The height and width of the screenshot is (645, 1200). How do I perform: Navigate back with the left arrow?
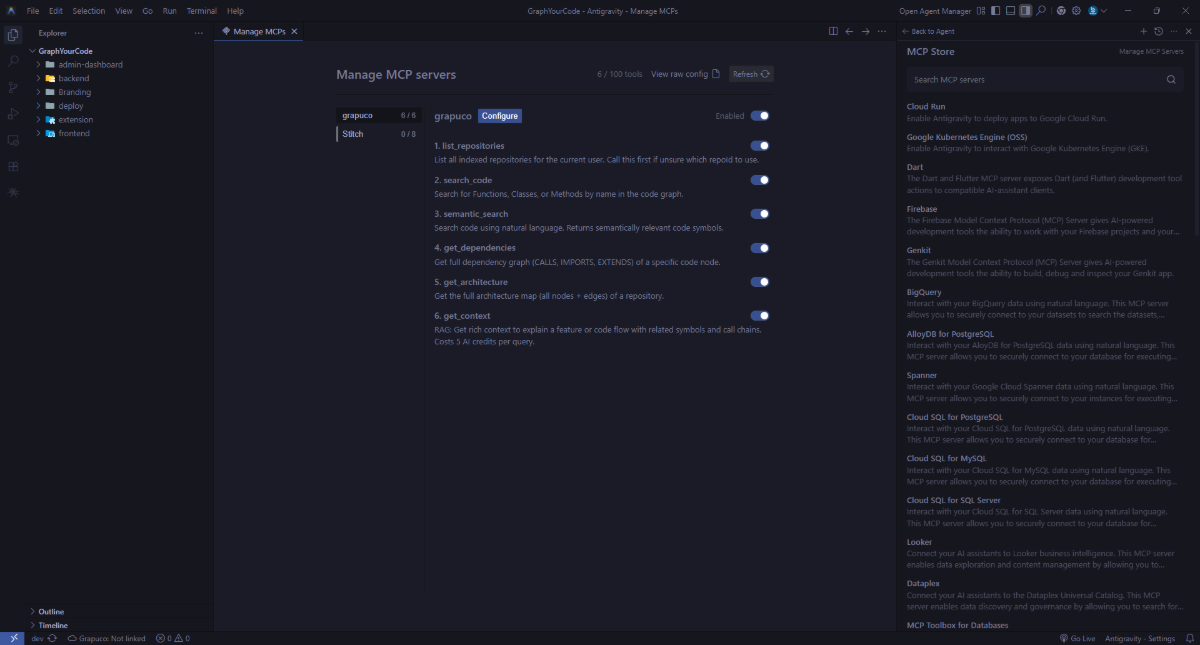849,31
